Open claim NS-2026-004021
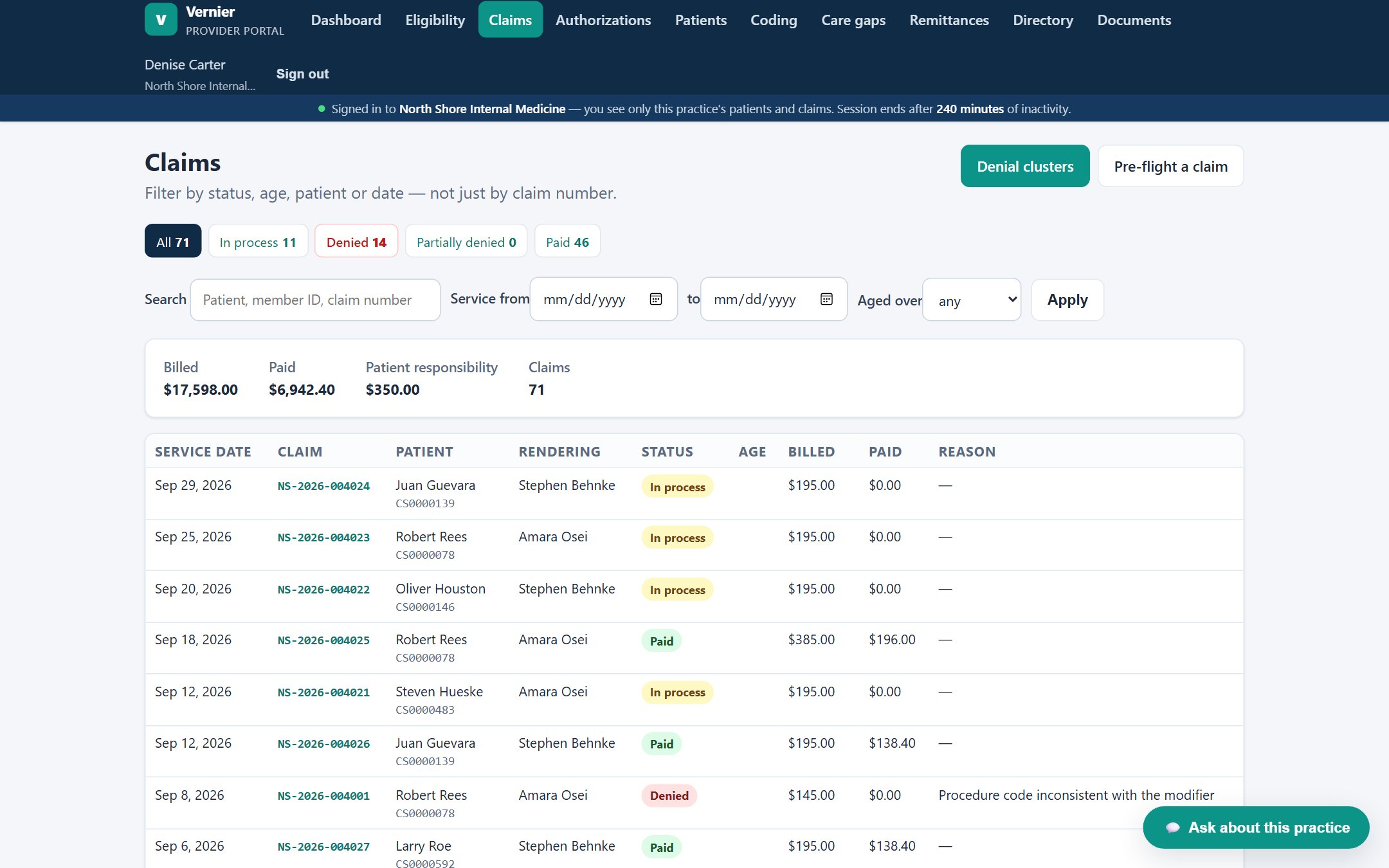The width and height of the screenshot is (1389, 868). click(323, 692)
